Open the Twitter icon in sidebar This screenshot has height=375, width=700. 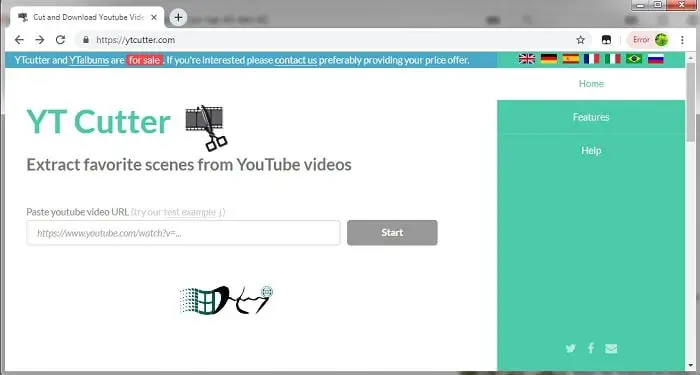[571, 349]
